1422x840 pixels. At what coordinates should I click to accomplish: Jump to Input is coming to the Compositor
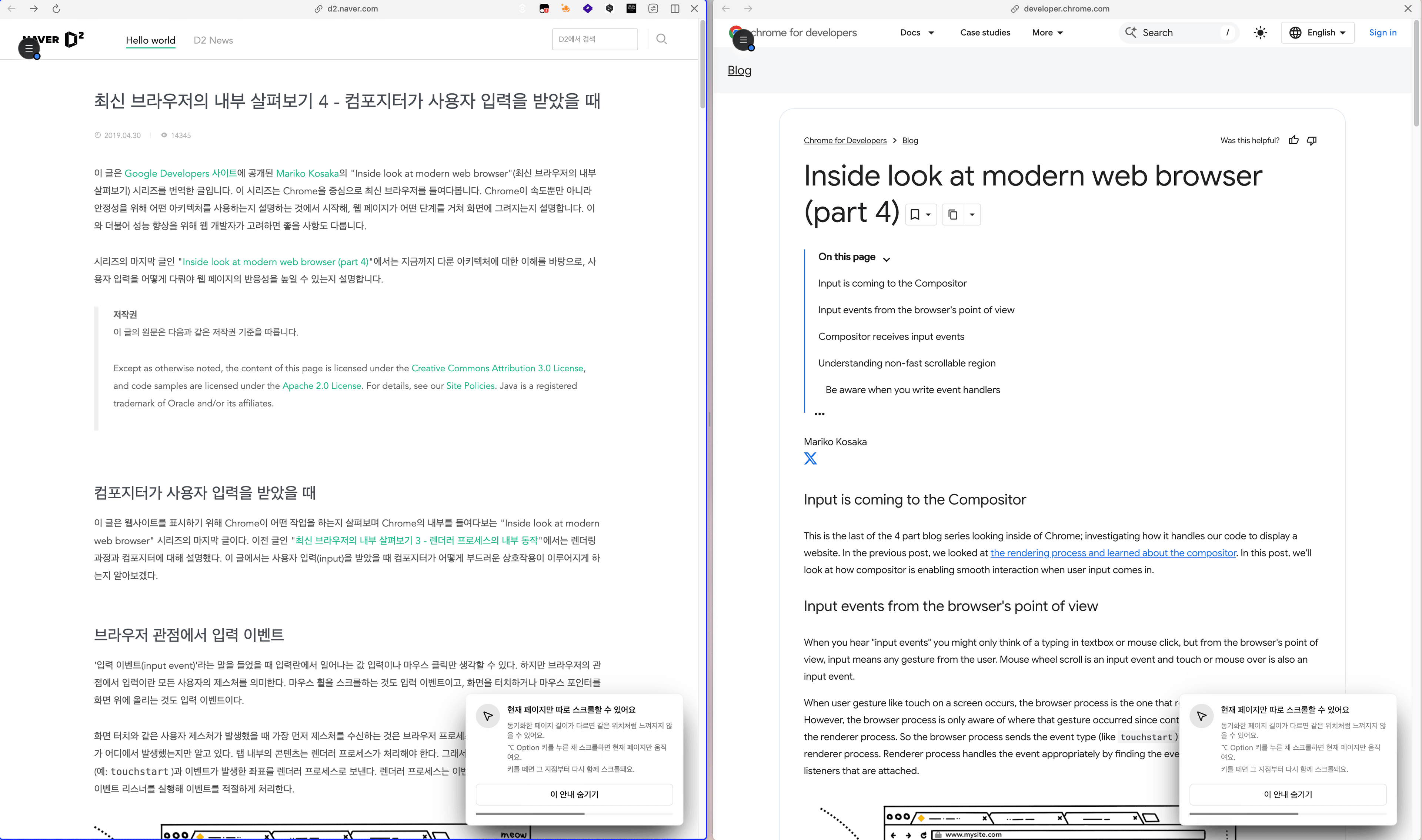[x=892, y=284]
